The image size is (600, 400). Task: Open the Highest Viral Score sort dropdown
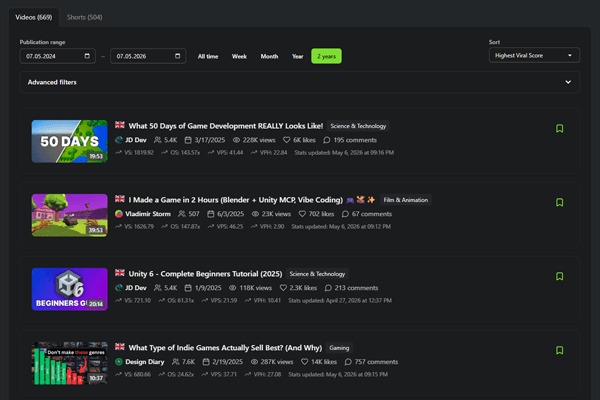[x=534, y=56]
